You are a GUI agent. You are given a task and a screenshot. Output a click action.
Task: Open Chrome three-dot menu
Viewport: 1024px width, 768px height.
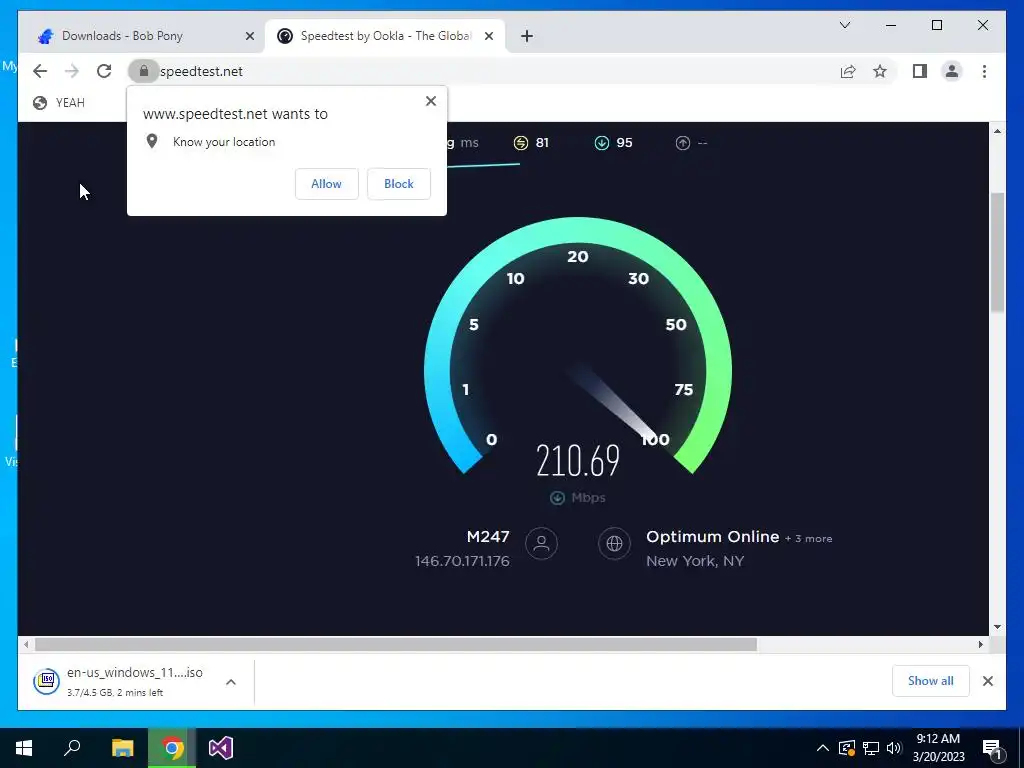pyautogui.click(x=984, y=71)
